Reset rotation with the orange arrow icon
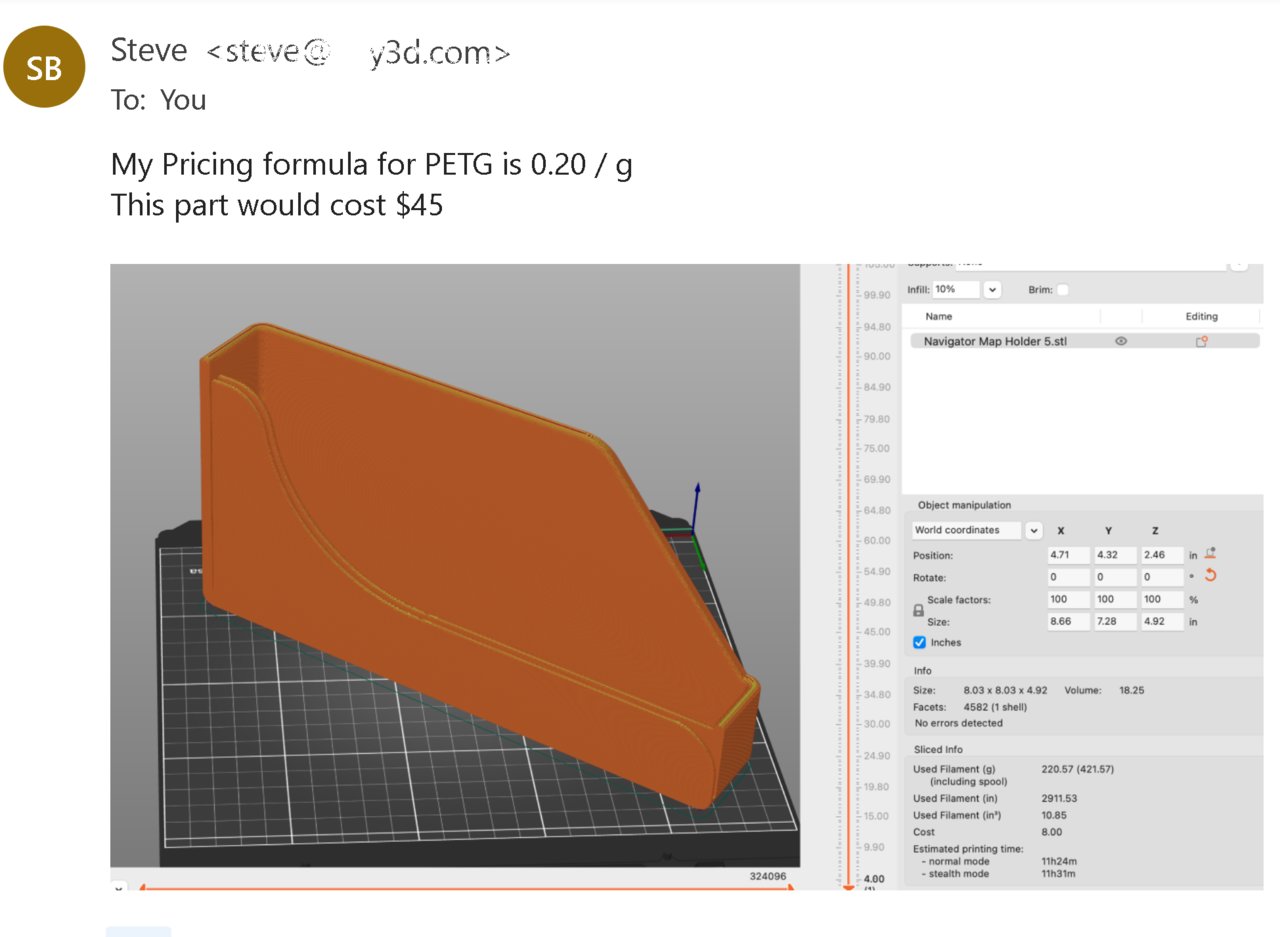Viewport: 1280px width, 937px height. pyautogui.click(x=1211, y=575)
